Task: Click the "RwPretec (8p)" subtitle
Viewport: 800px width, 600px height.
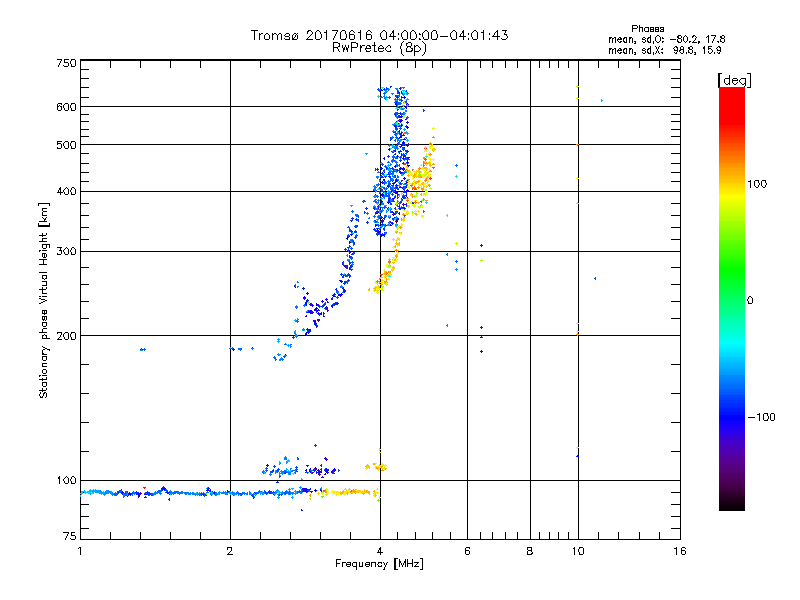Action: (x=379, y=48)
